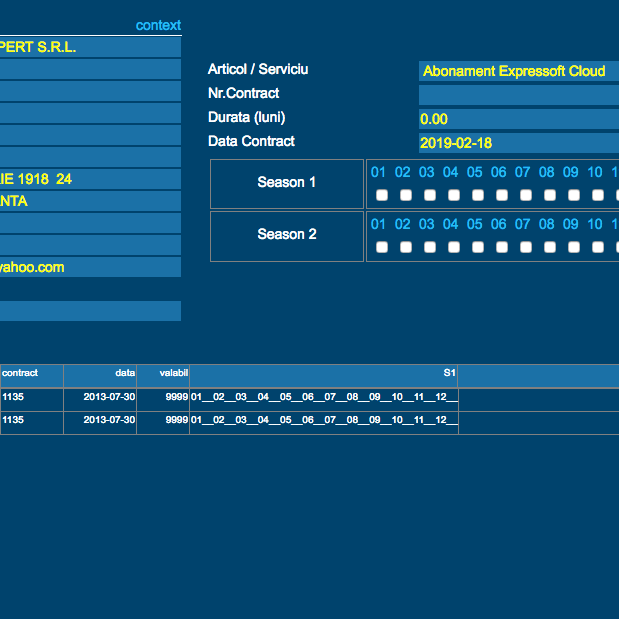
Task: Click the 'valabil' column header
Action: click(x=163, y=374)
